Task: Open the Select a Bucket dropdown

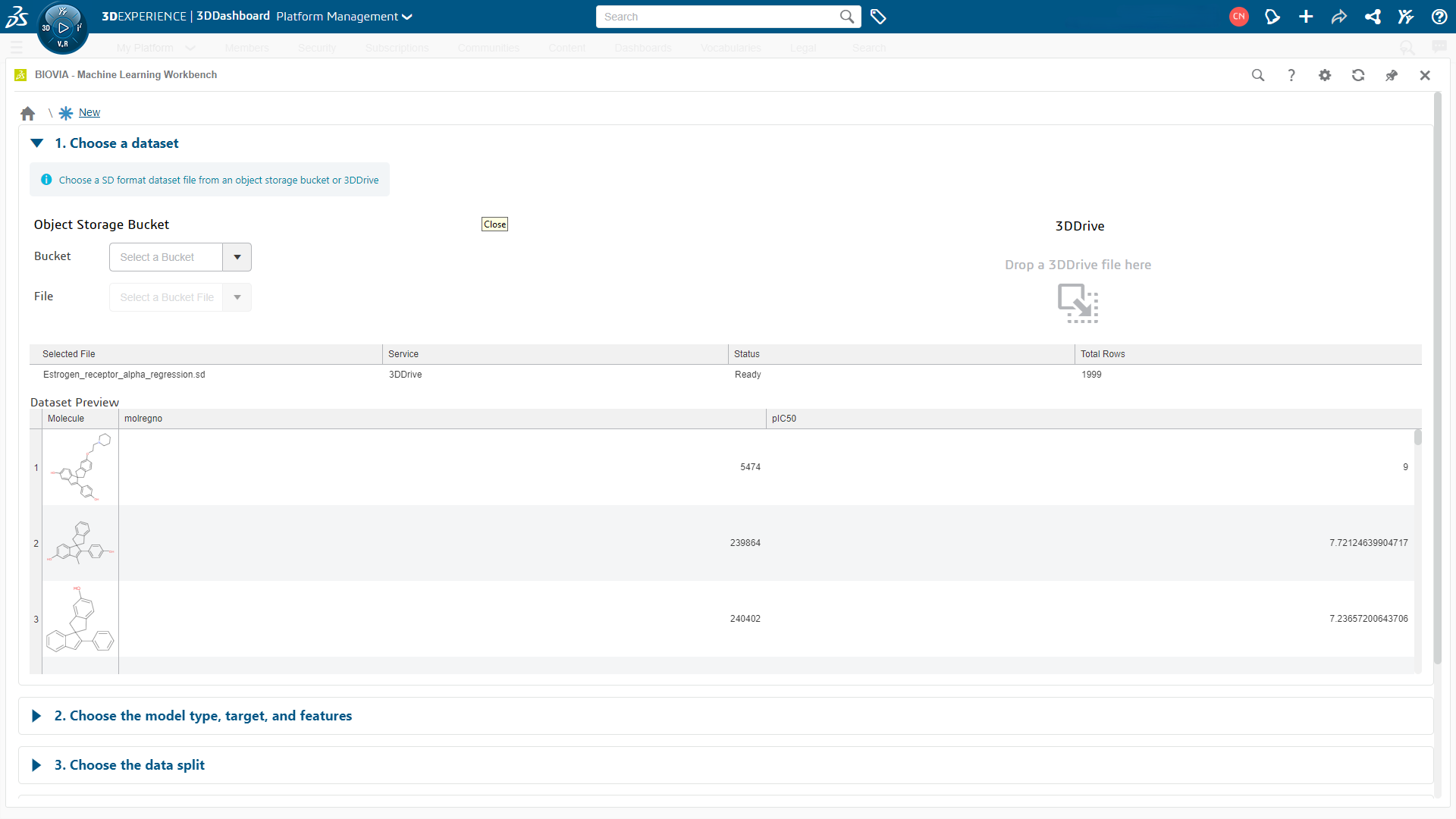Action: click(236, 257)
